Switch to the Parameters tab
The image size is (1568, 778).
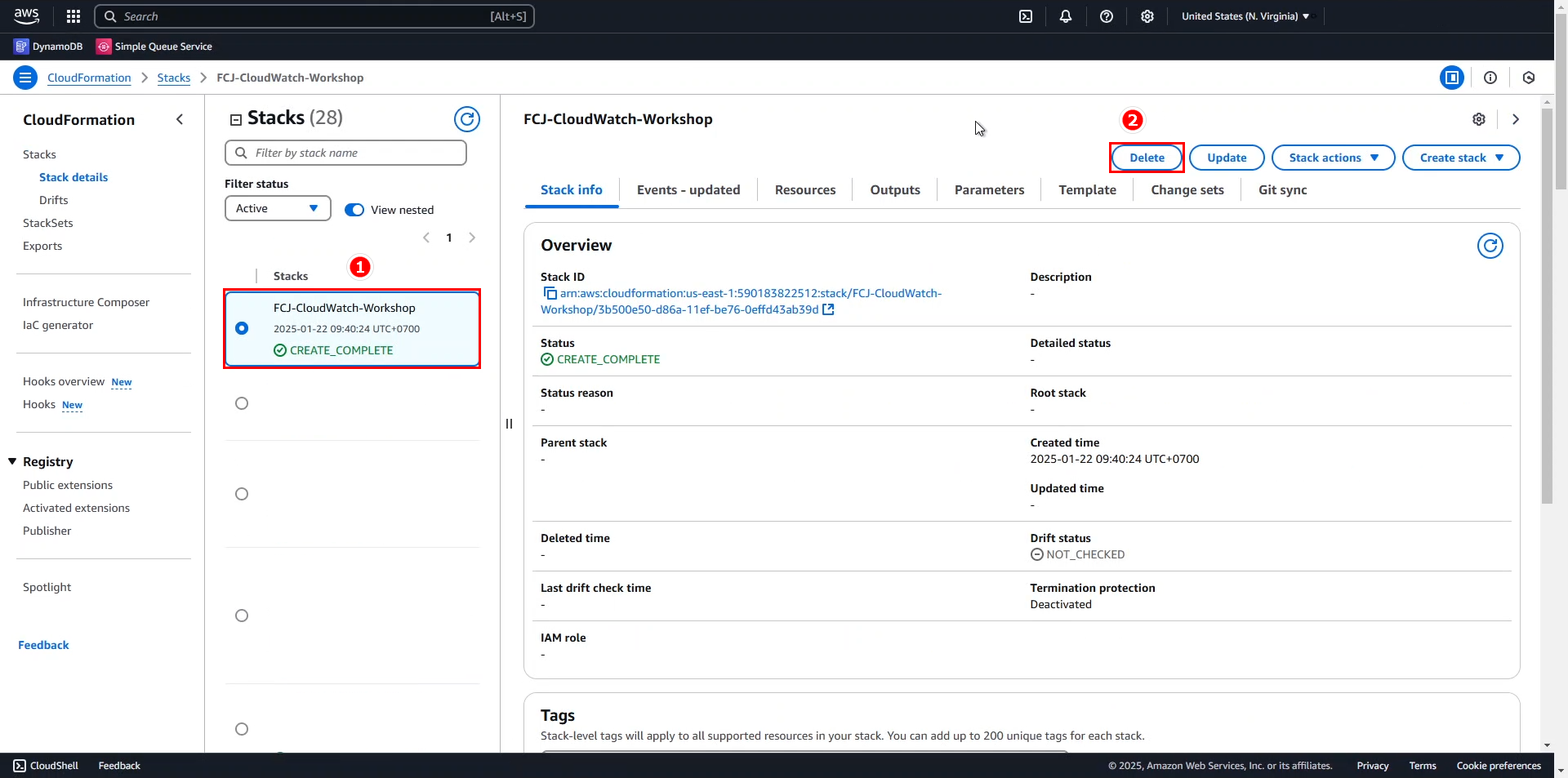click(989, 189)
